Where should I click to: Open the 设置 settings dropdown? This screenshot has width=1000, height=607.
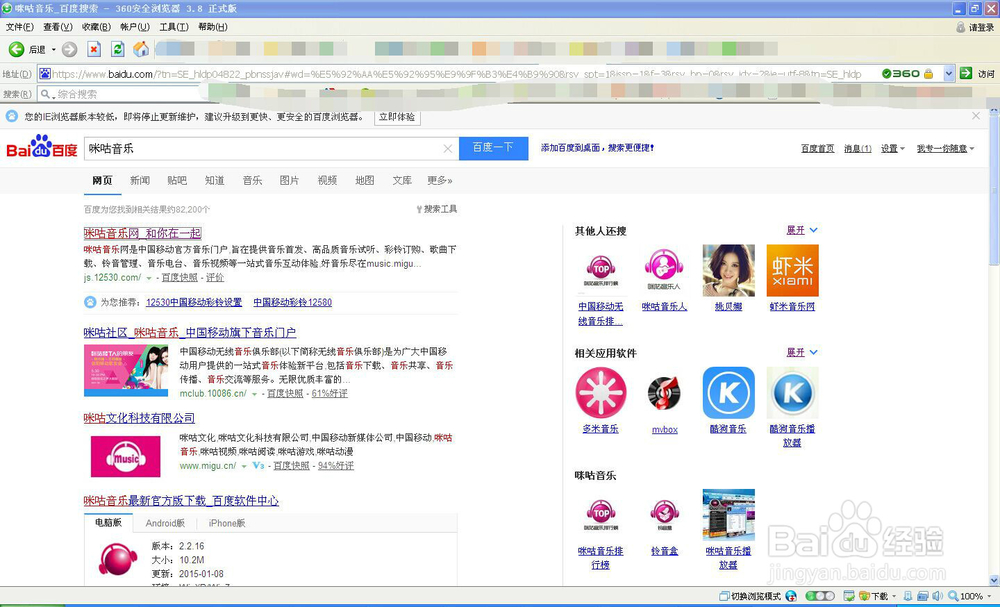click(x=893, y=149)
